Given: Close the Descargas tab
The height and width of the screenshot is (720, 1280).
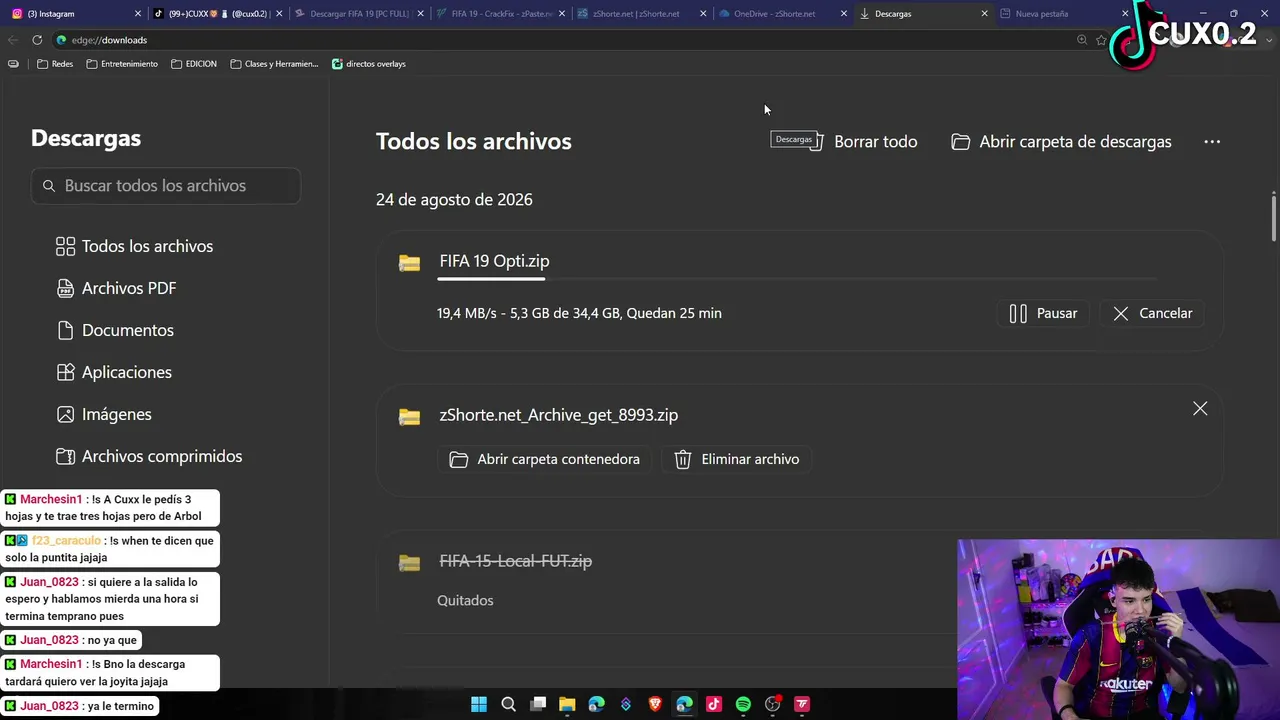Looking at the screenshot, I should point(985,14).
